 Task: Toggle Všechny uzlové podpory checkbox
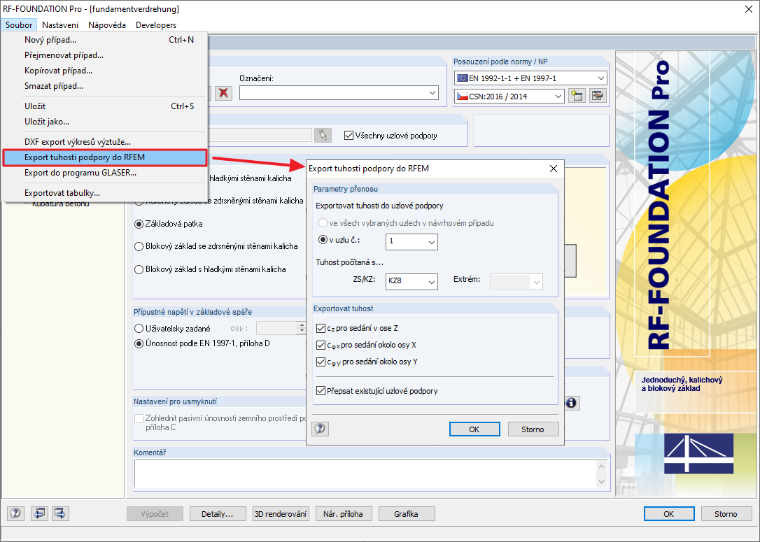[x=348, y=136]
